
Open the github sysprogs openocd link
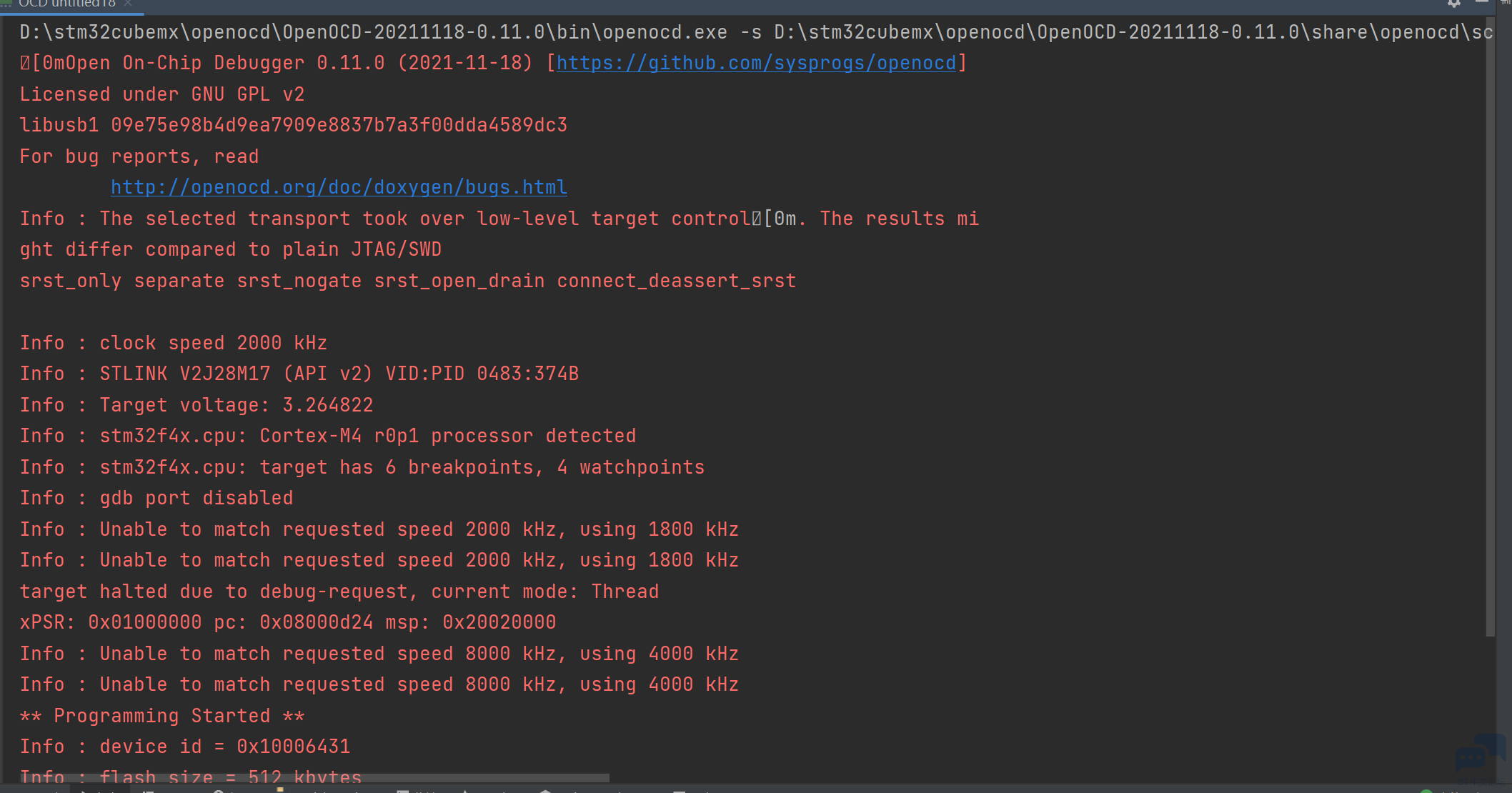[x=756, y=63]
